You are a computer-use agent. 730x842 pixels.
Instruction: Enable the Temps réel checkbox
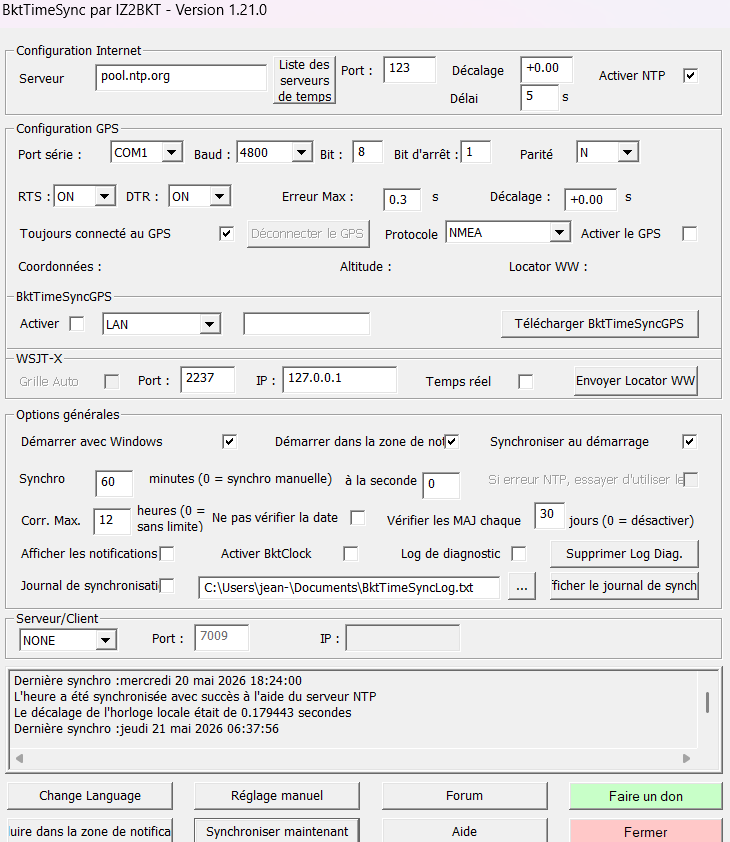point(525,382)
